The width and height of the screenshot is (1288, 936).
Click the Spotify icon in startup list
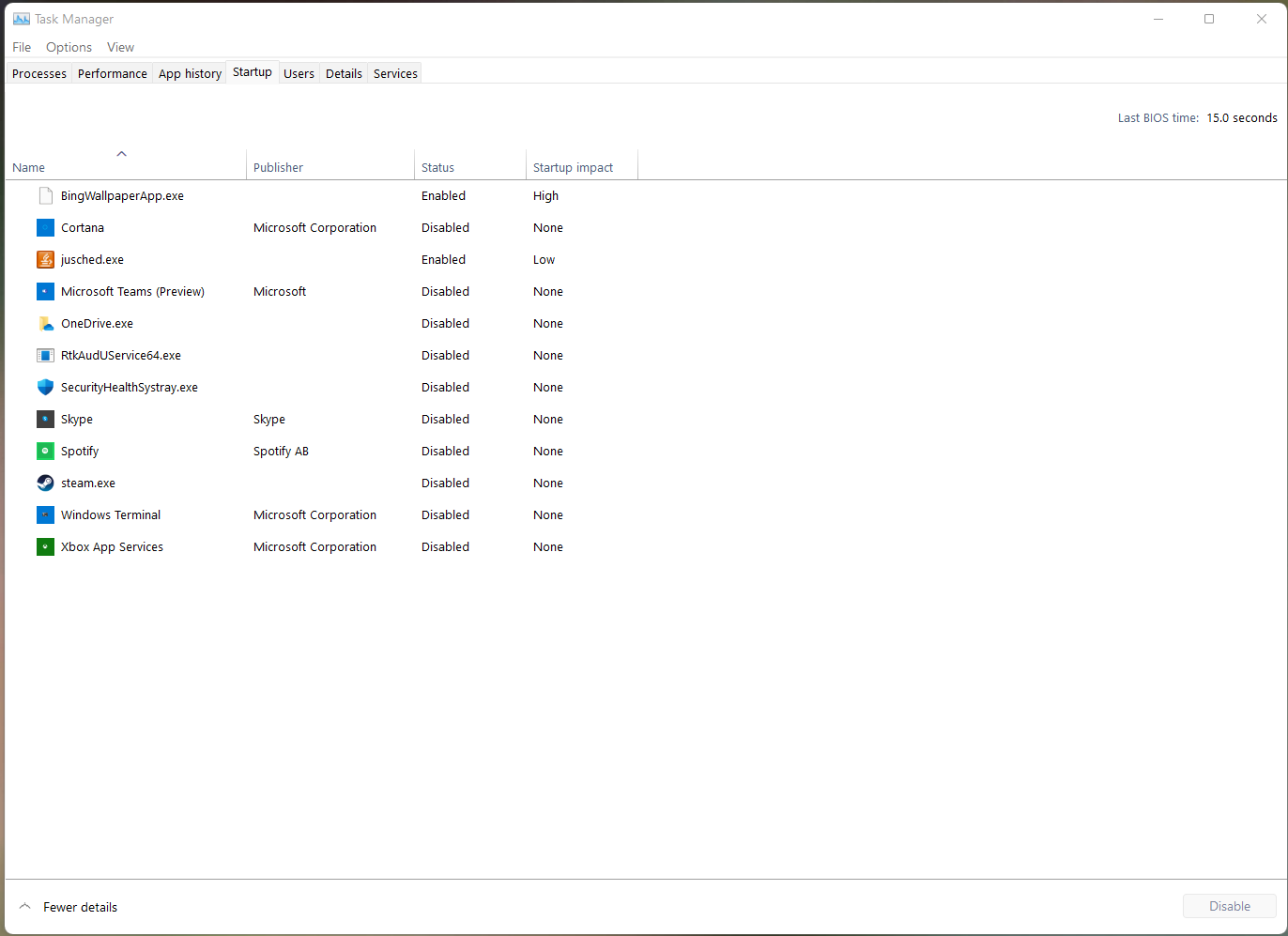click(x=45, y=452)
